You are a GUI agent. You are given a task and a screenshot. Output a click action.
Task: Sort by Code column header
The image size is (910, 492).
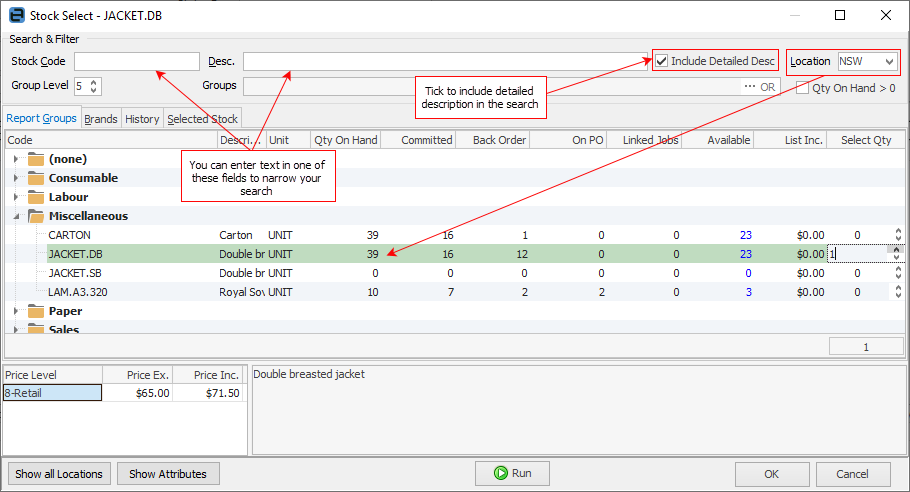111,140
